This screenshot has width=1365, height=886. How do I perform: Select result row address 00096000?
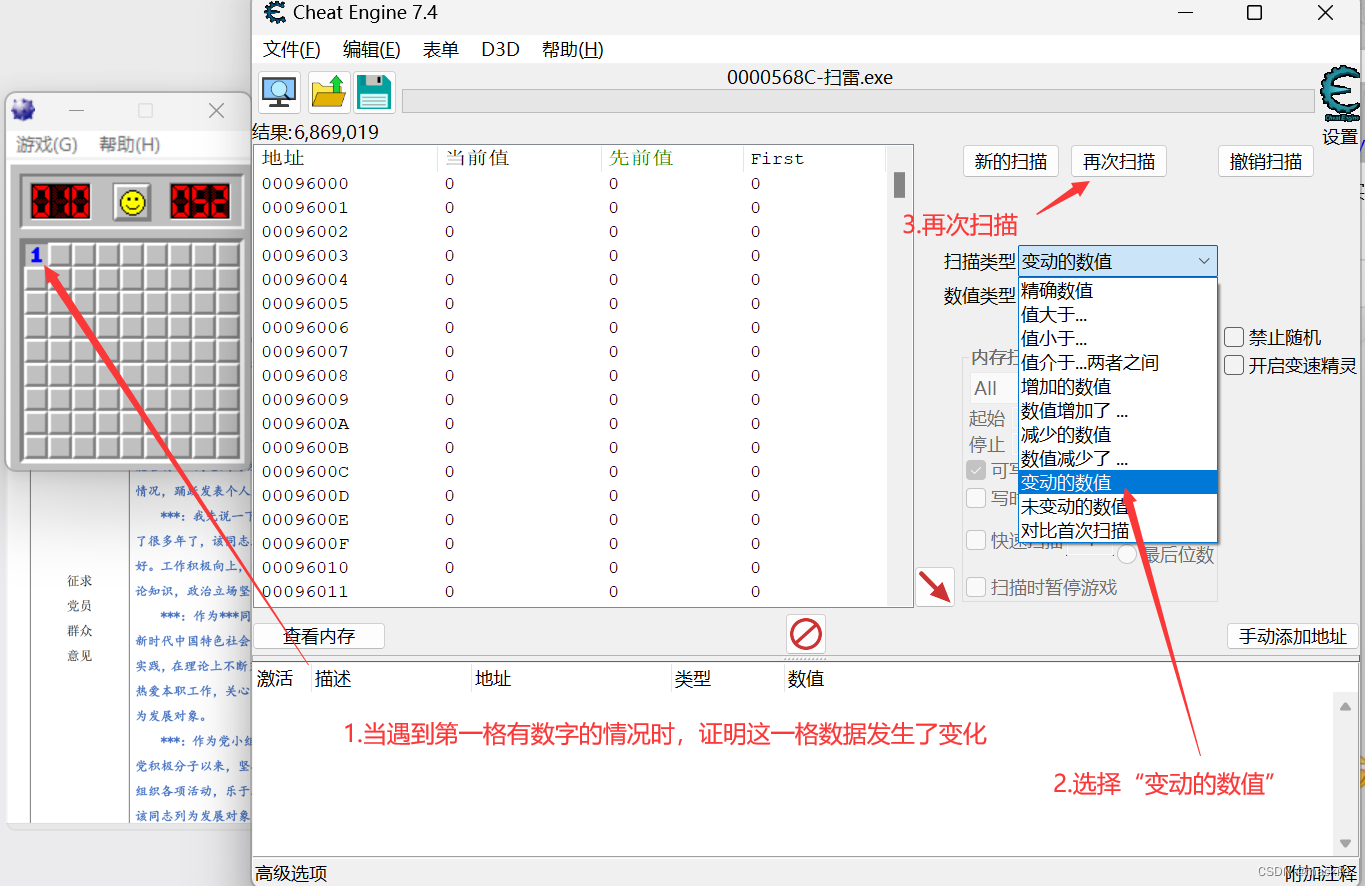[570, 184]
